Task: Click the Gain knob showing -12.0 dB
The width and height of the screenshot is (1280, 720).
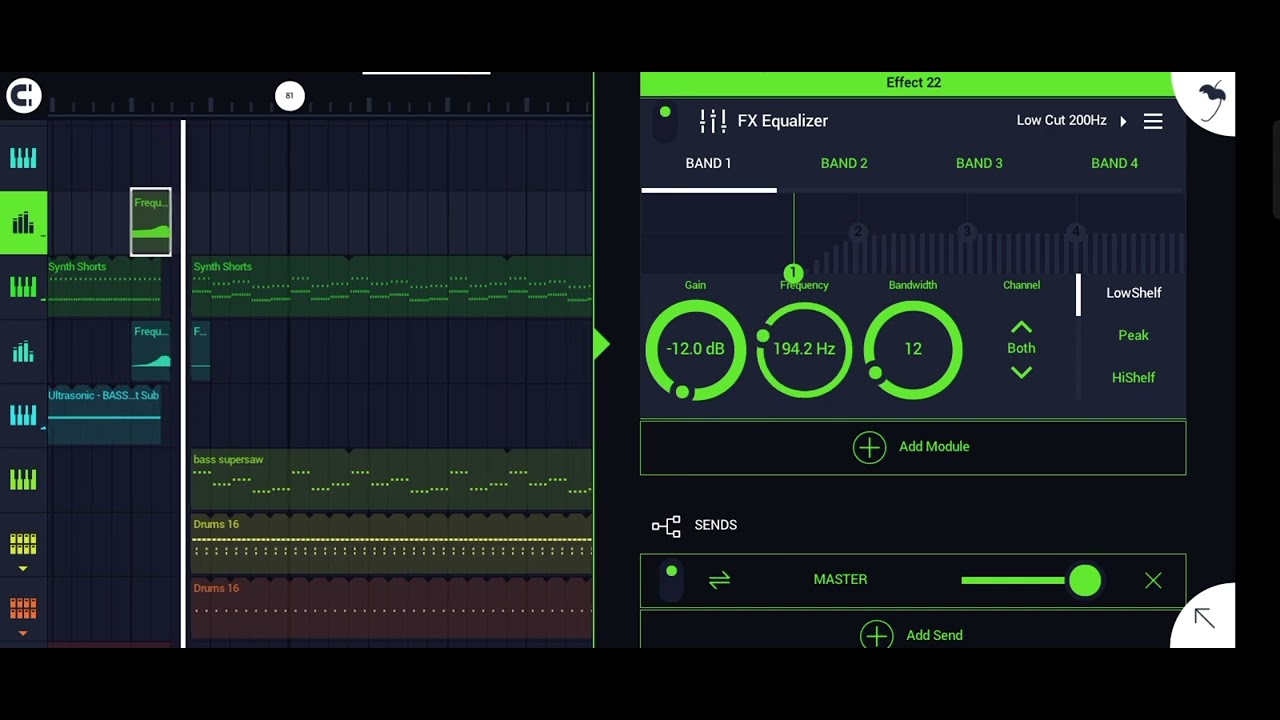Action: coord(695,349)
